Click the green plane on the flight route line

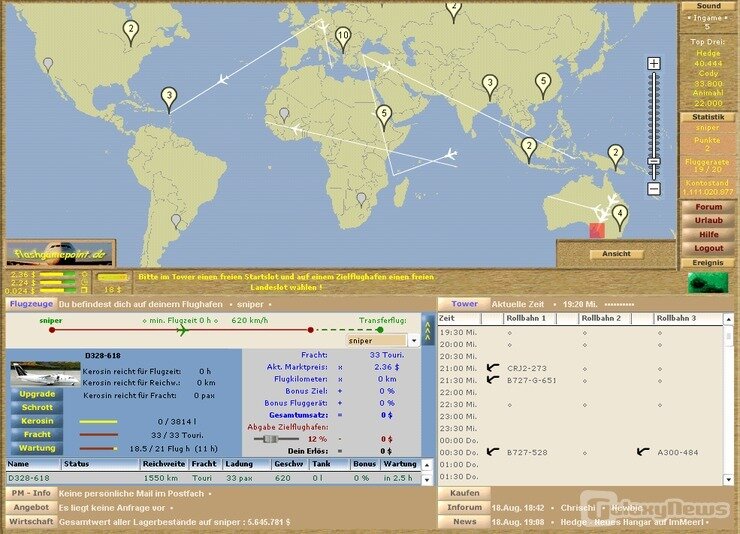pos(182,330)
